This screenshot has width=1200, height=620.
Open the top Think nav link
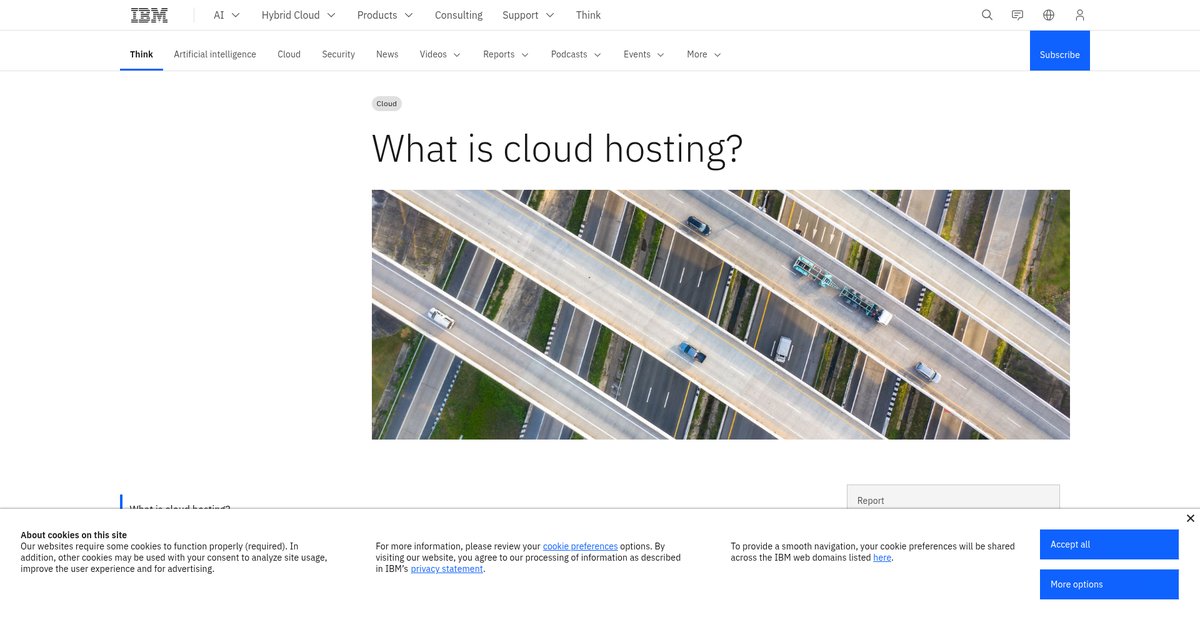click(x=588, y=15)
